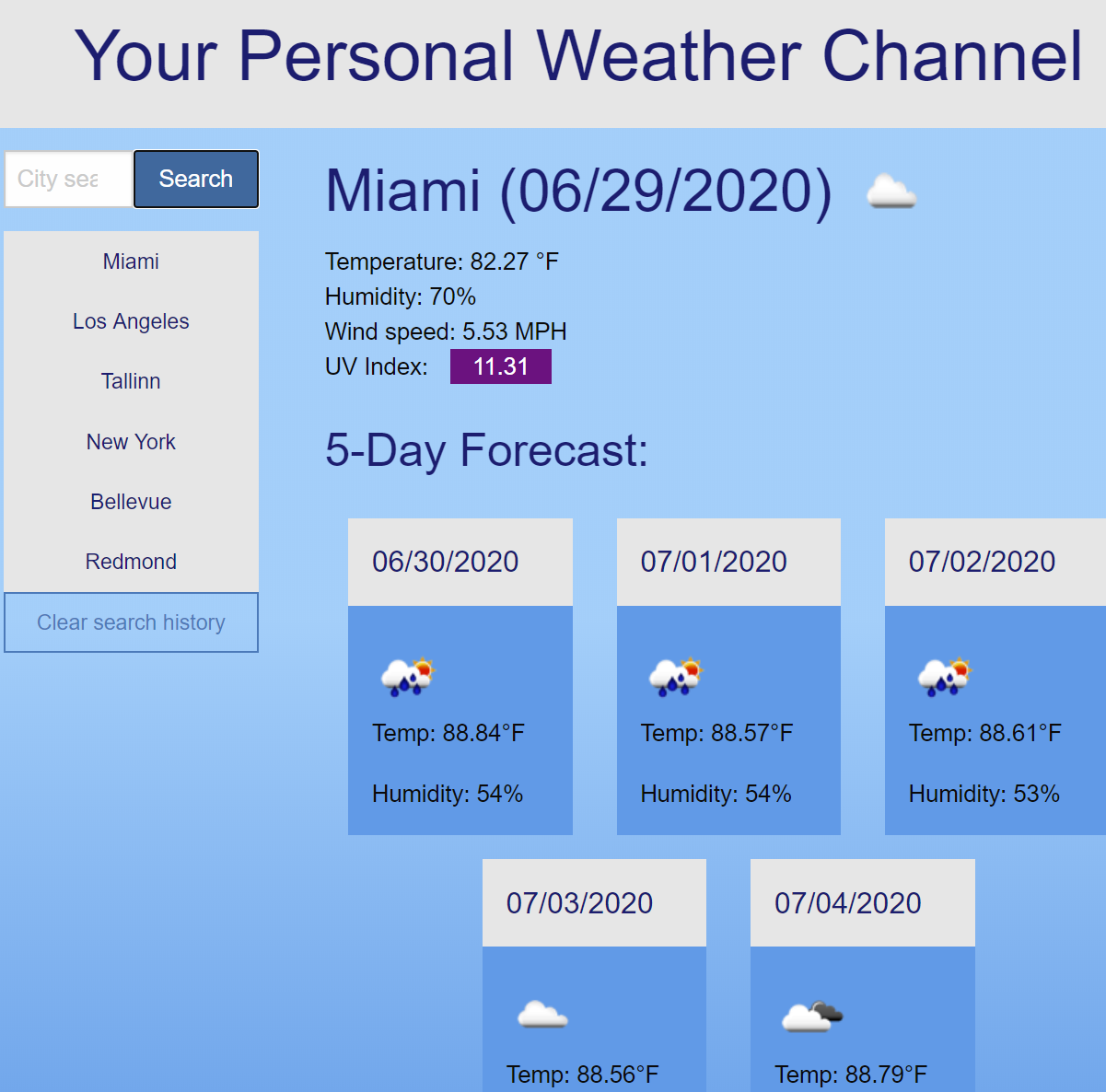The image size is (1106, 1092).
Task: Click the Humidity reading on the 07/02/2020 card
Action: tap(984, 793)
